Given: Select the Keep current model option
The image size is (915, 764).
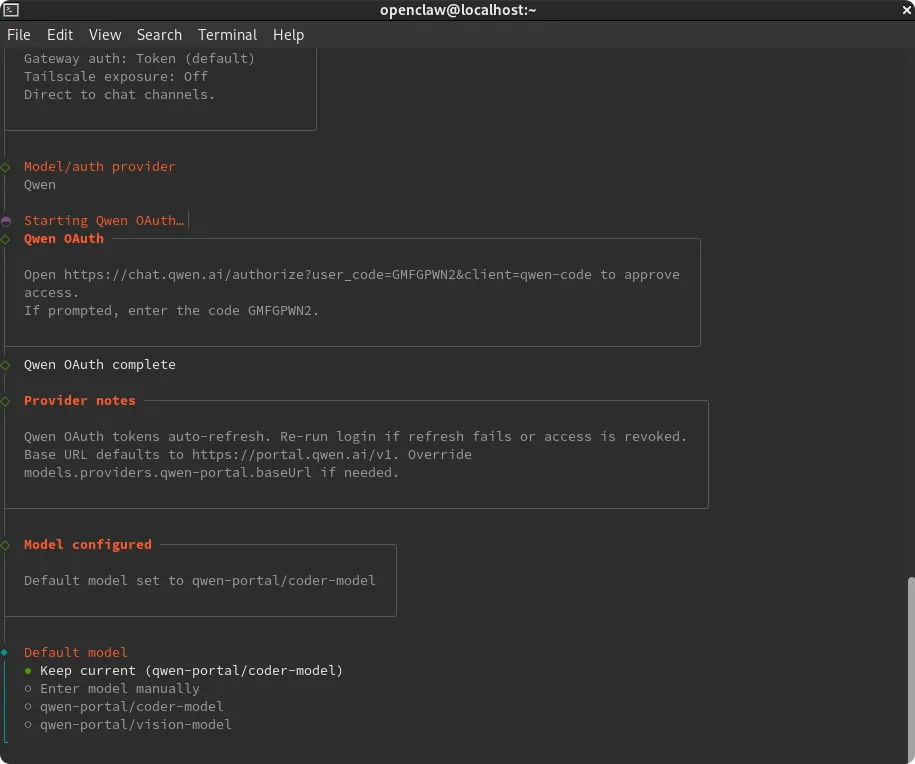Looking at the screenshot, I should tap(190, 671).
